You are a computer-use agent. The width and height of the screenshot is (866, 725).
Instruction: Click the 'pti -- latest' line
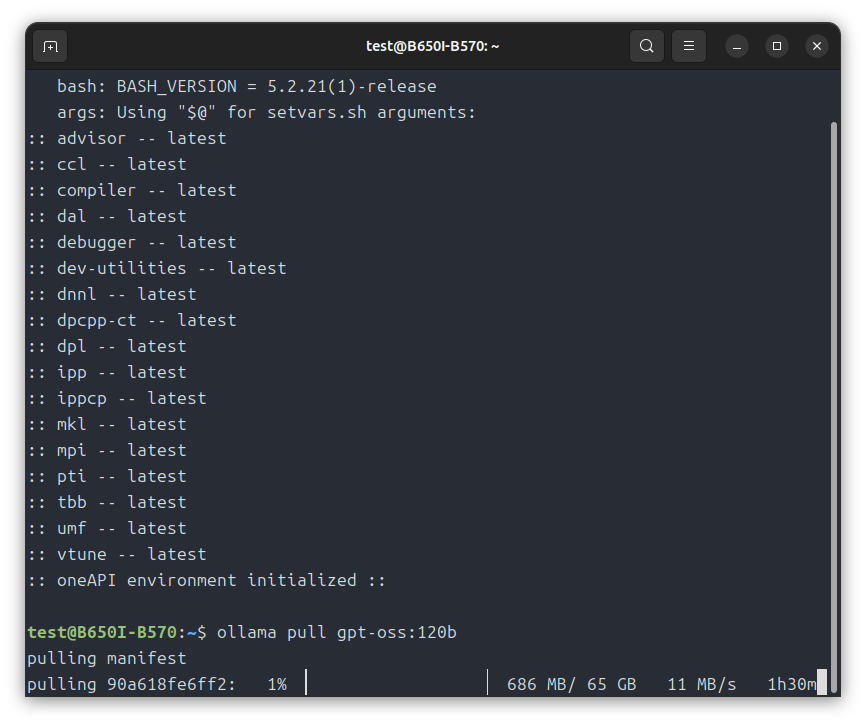point(107,476)
